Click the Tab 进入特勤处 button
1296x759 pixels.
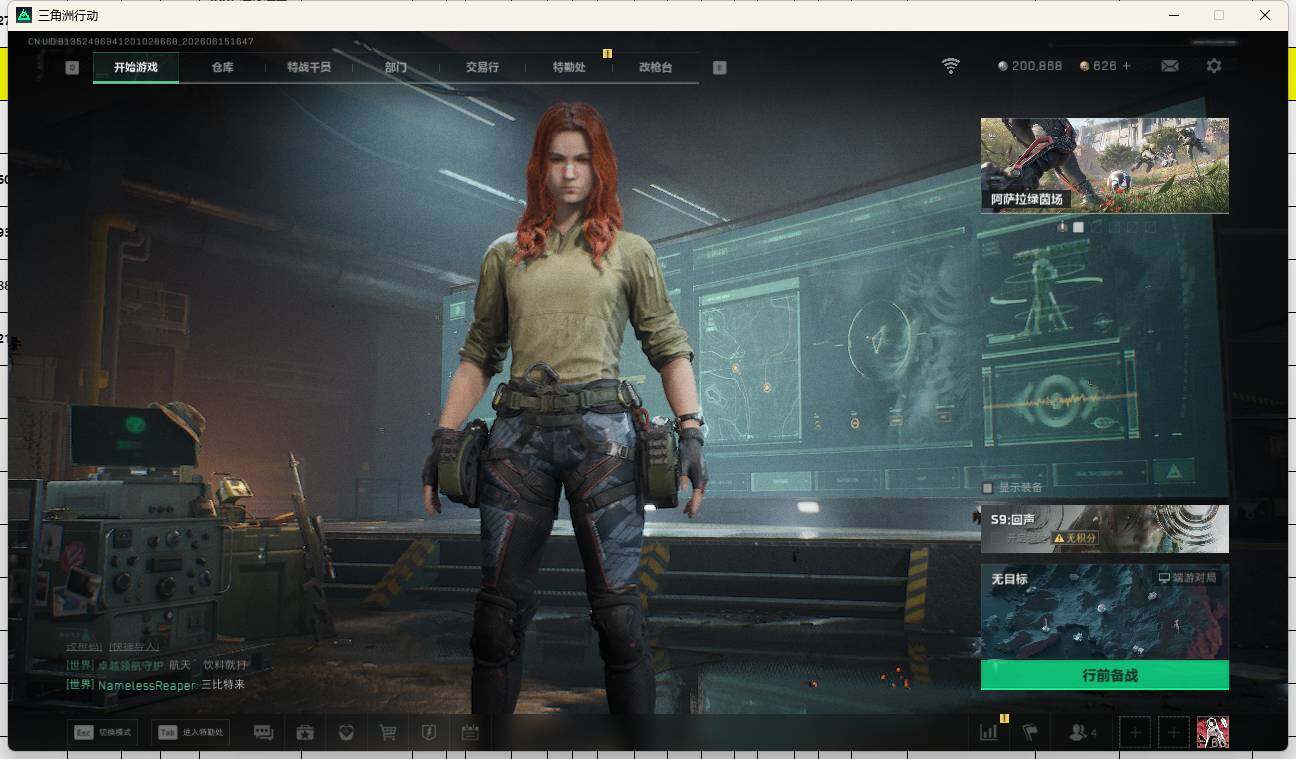[191, 733]
